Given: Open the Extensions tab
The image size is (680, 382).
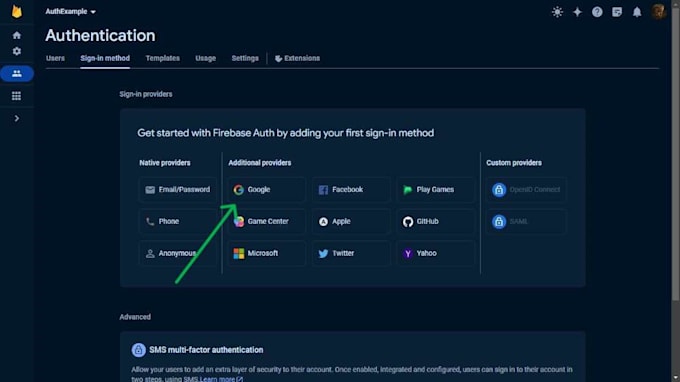Looking at the screenshot, I should click(x=298, y=58).
